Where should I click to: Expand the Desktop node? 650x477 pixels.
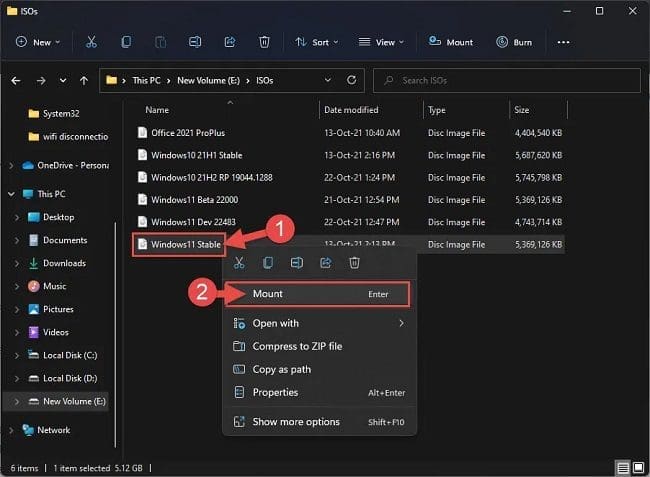[x=17, y=217]
